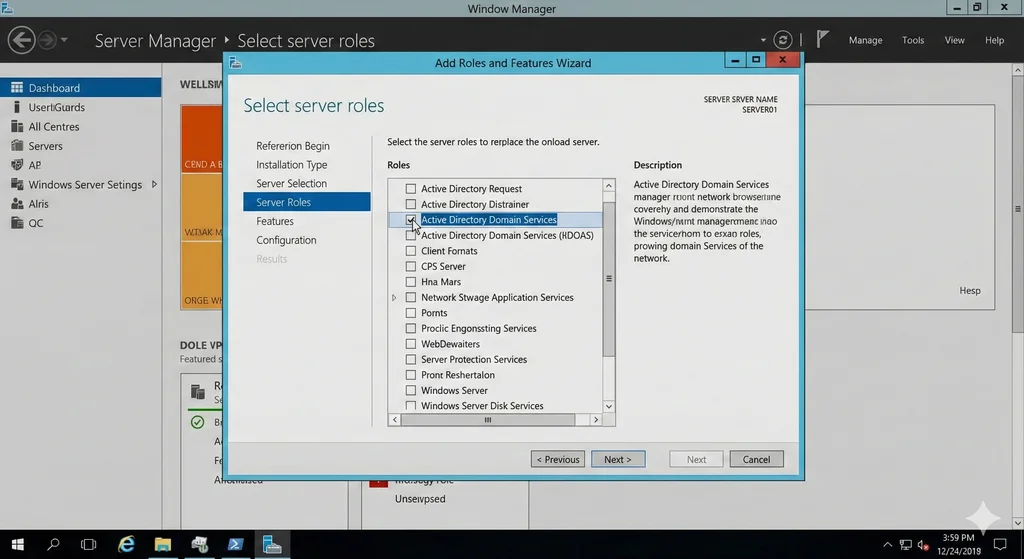Image resolution: width=1024 pixels, height=559 pixels.
Task: Click the refresh icon in Server Manager header
Action: pos(782,40)
